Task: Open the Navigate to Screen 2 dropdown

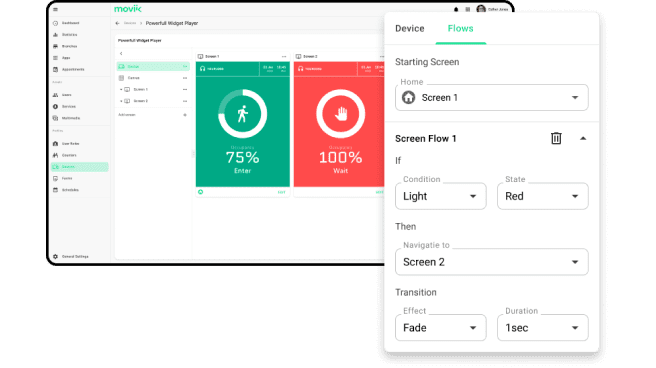Action: [492, 262]
